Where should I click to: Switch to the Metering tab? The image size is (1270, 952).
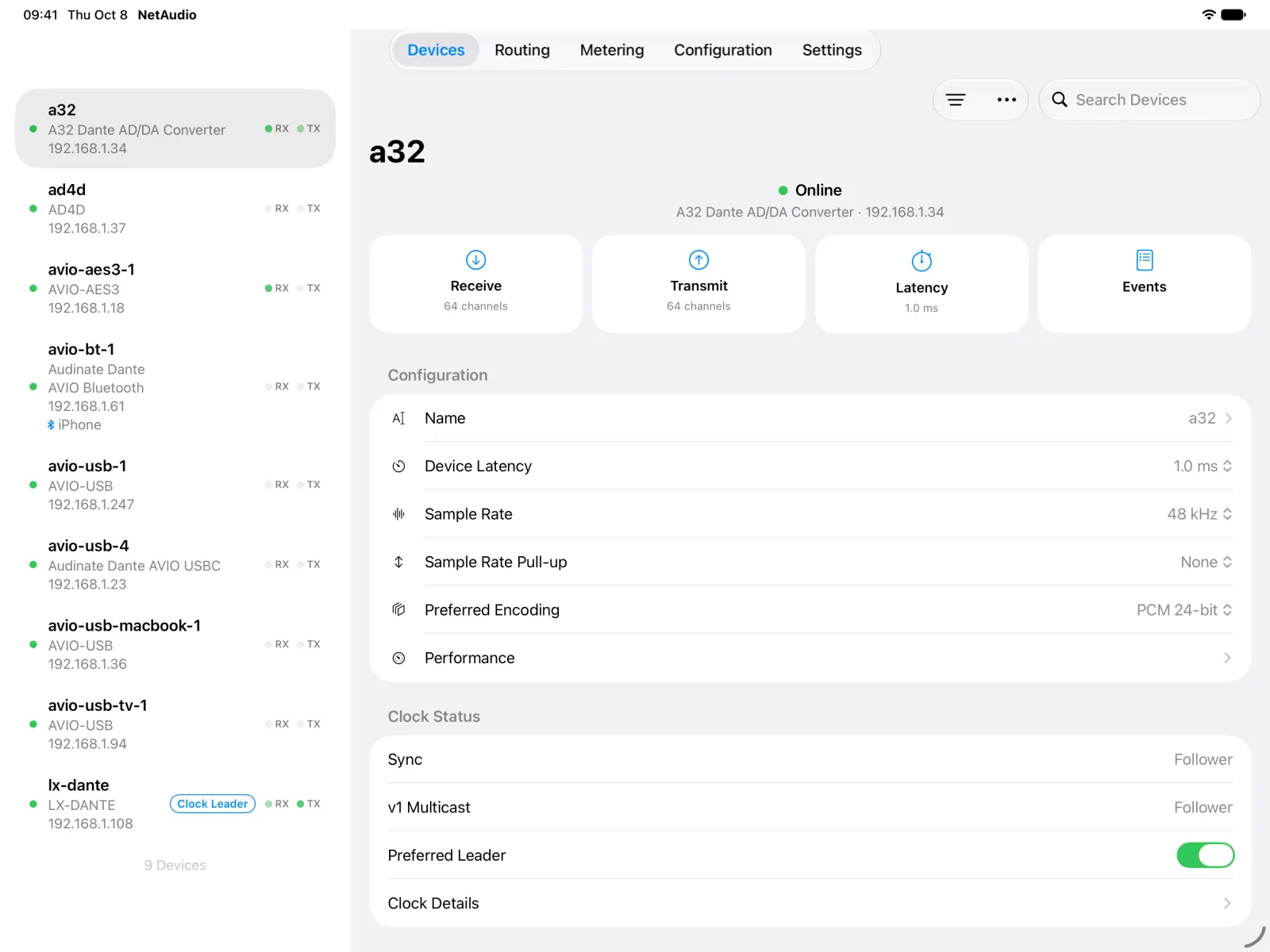(x=612, y=50)
